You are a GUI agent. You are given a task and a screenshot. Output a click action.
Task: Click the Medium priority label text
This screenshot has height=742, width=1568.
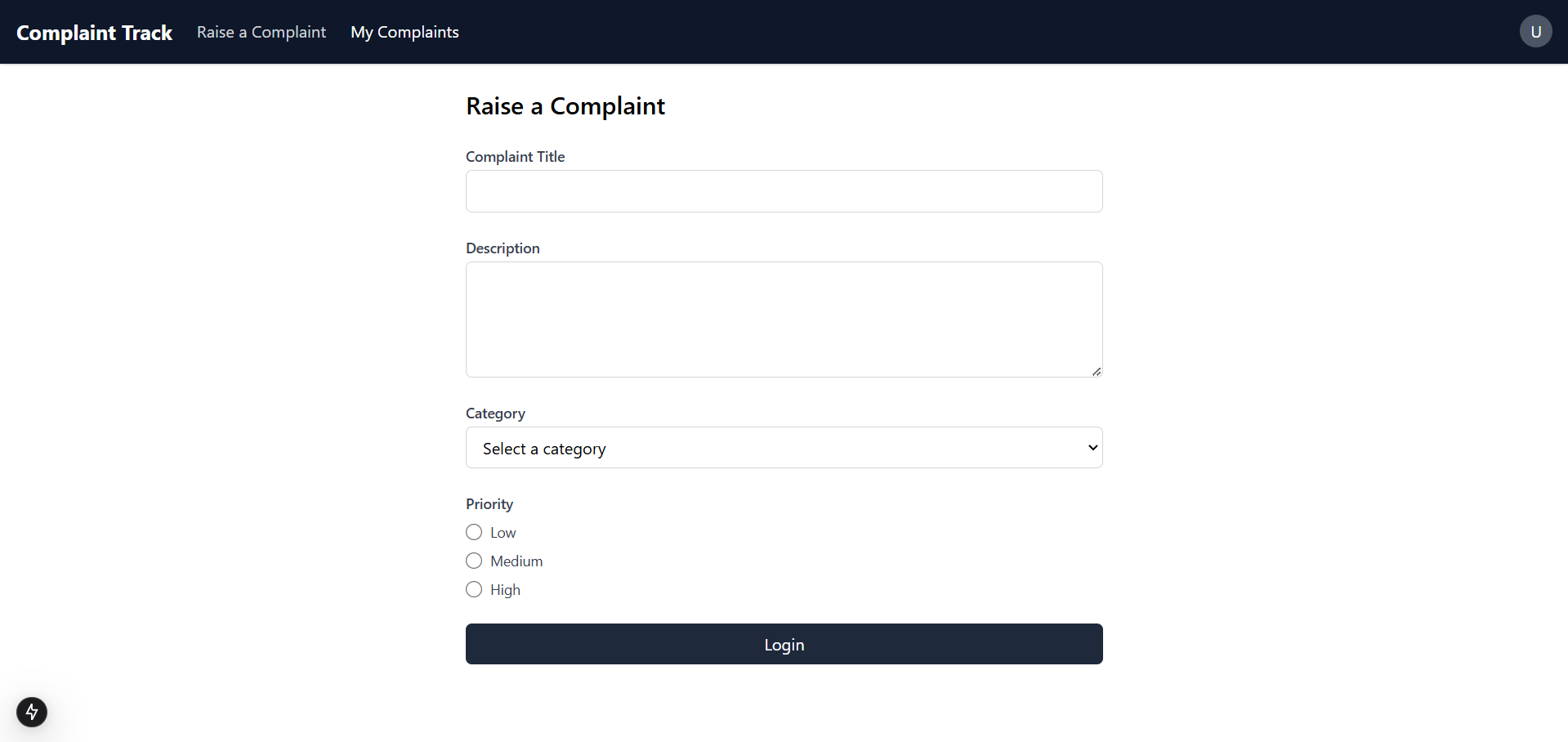click(516, 561)
